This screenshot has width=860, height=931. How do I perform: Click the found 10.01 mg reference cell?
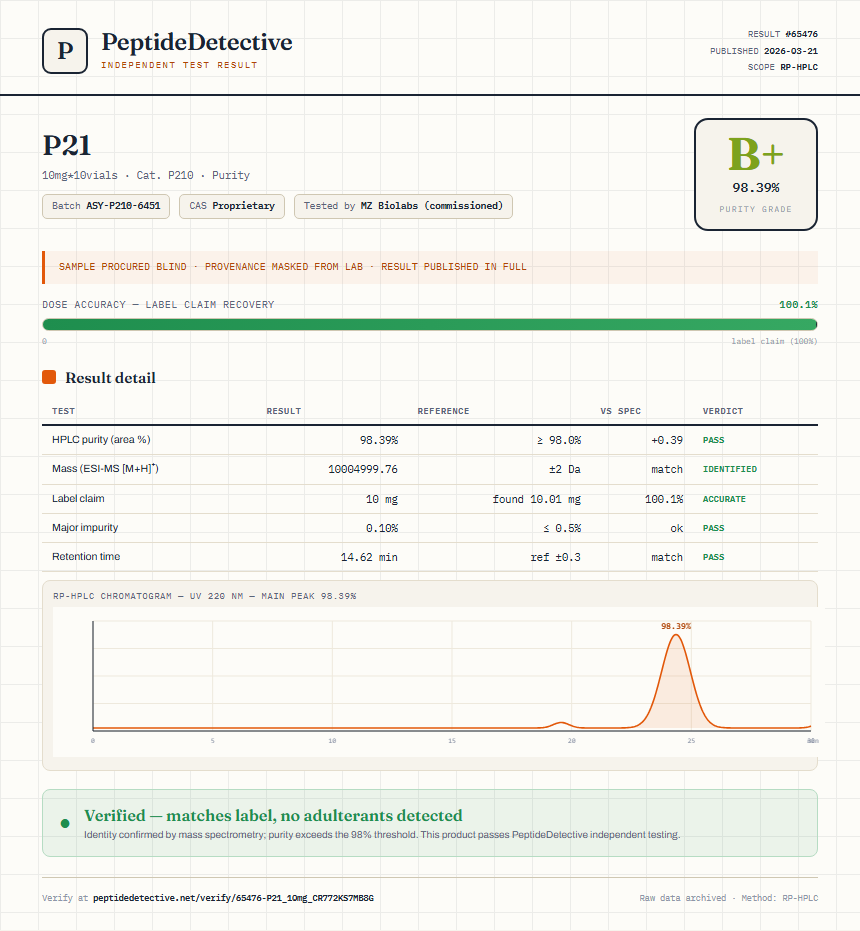point(536,499)
